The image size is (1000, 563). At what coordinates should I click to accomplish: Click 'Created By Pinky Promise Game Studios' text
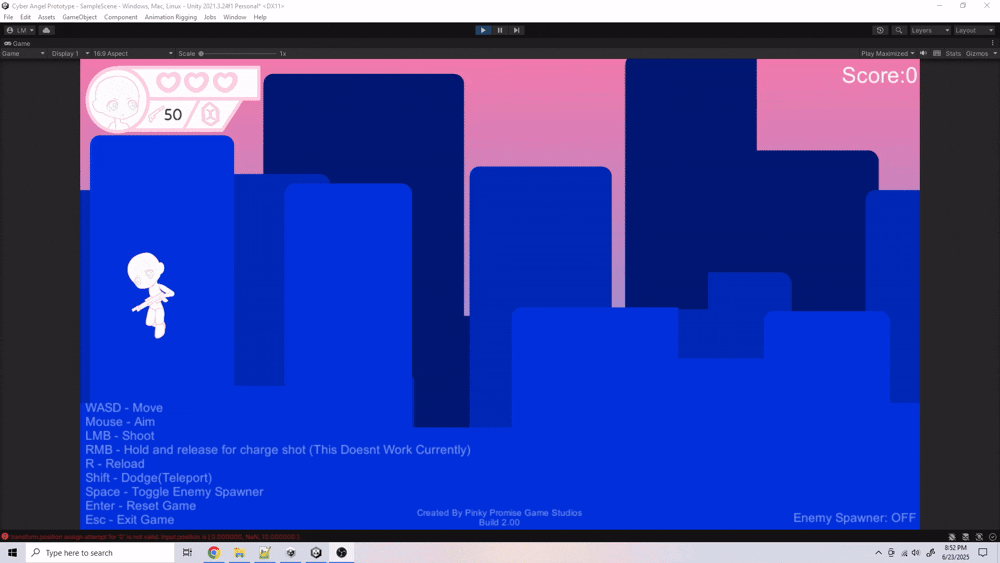(x=499, y=513)
